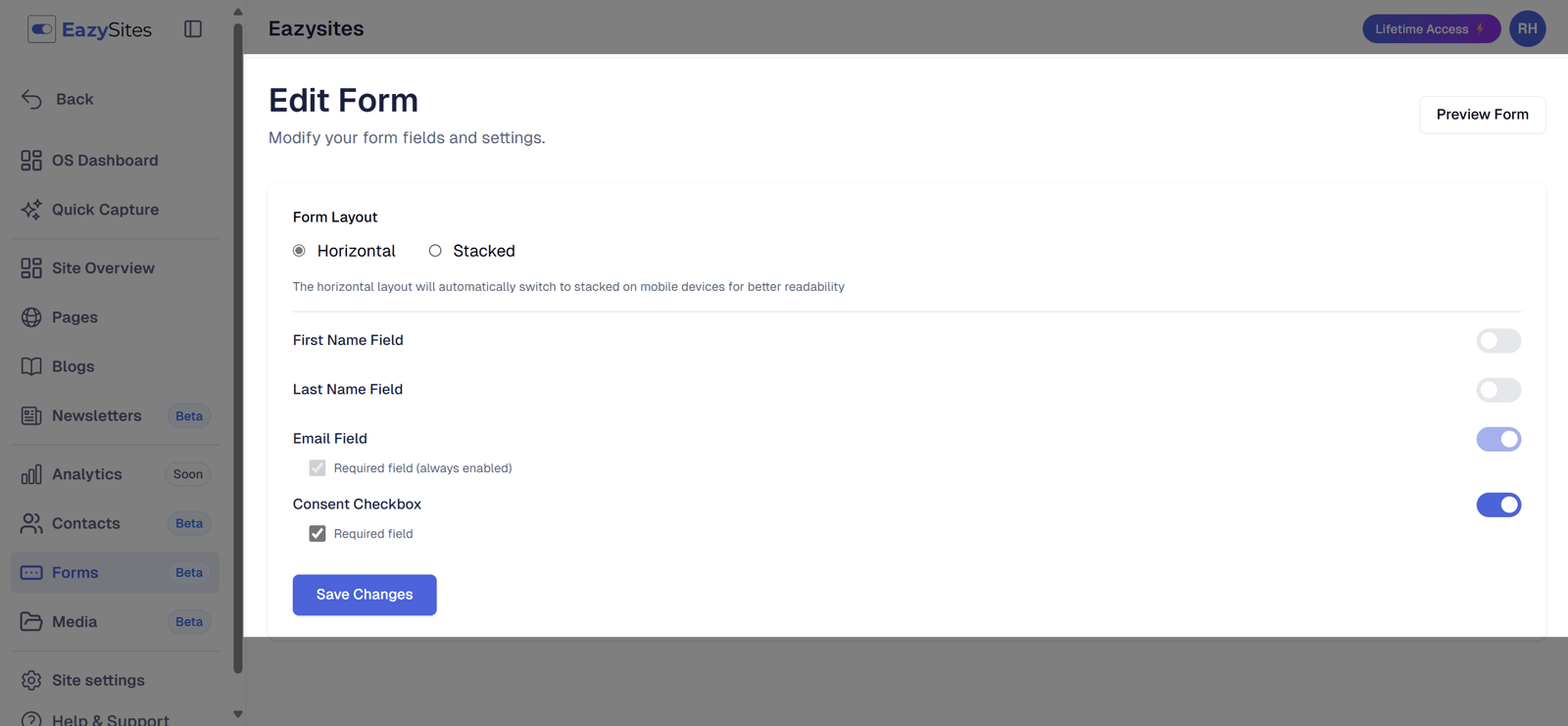Click the Preview Form button
The height and width of the screenshot is (726, 1568).
pyautogui.click(x=1482, y=115)
